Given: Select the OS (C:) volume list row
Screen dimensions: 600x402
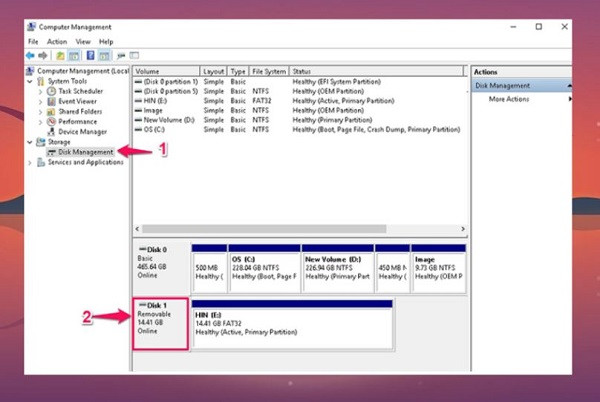Looking at the screenshot, I should pyautogui.click(x=300, y=130).
